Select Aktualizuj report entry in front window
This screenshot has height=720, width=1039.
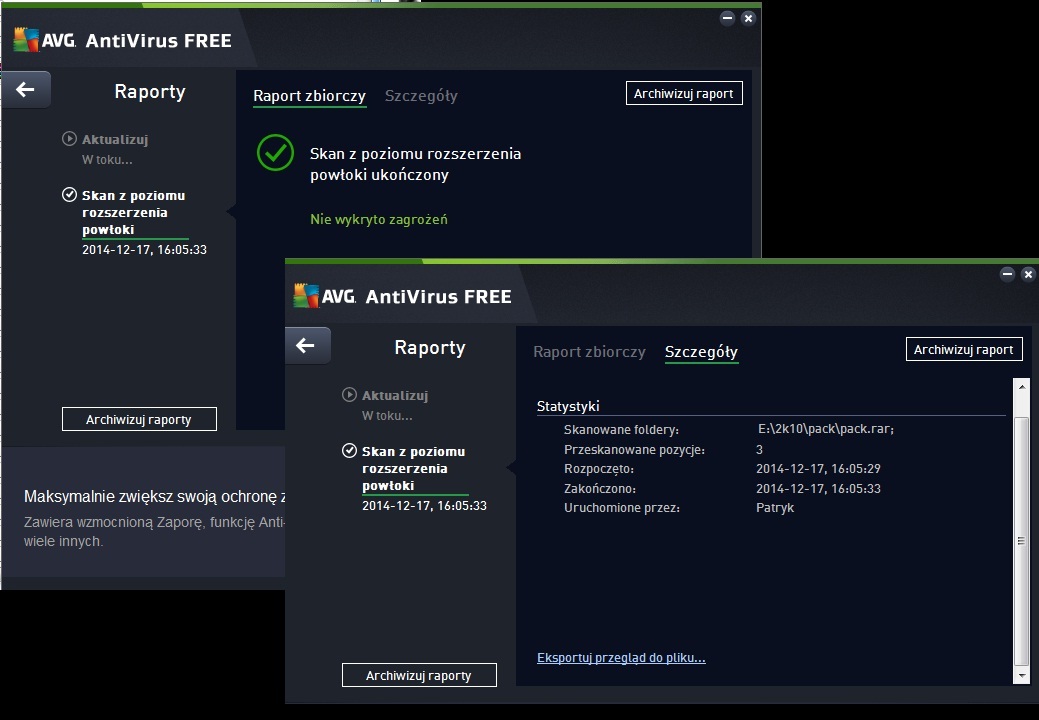pyautogui.click(x=395, y=395)
